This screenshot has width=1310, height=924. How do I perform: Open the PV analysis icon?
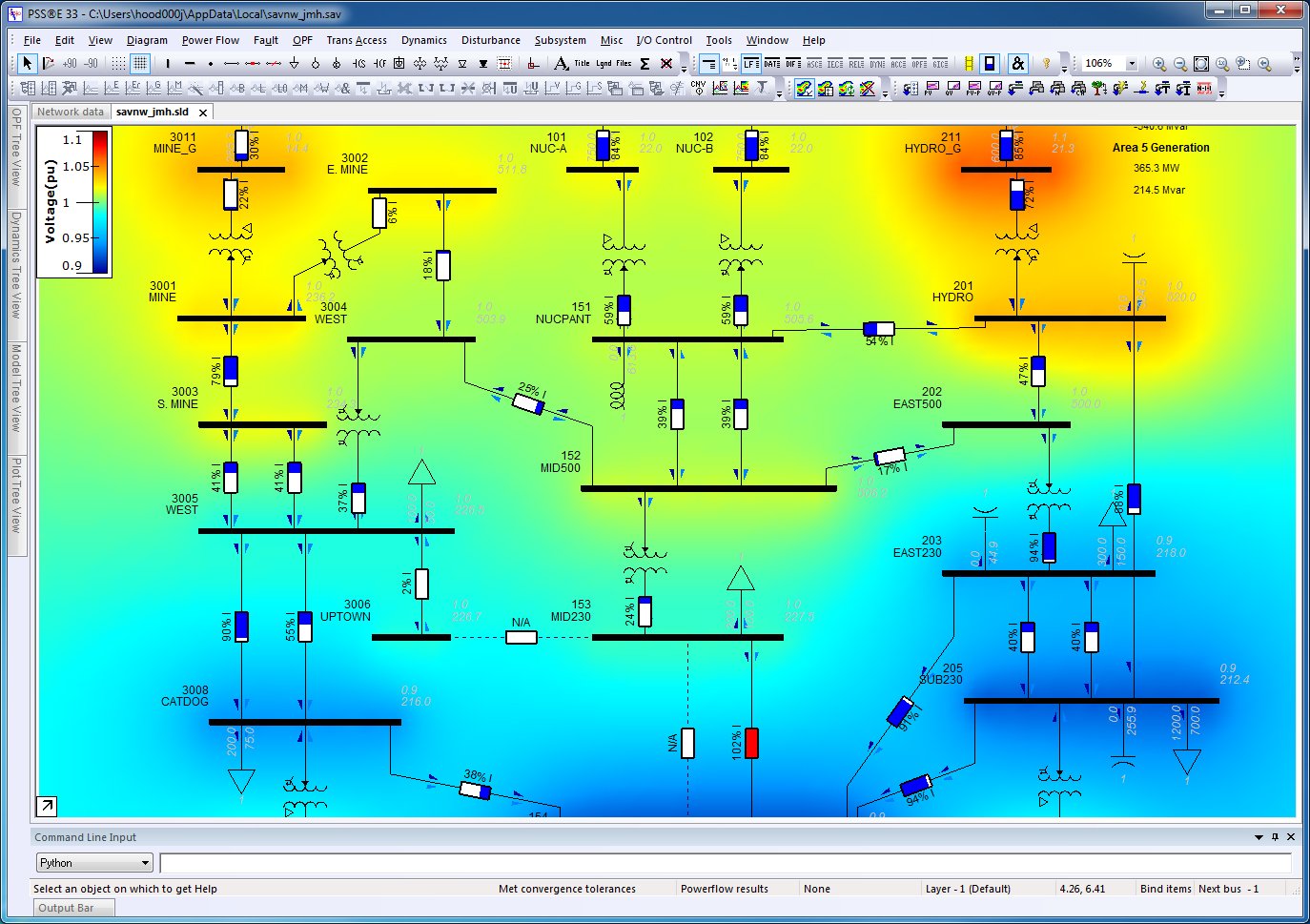(932, 88)
